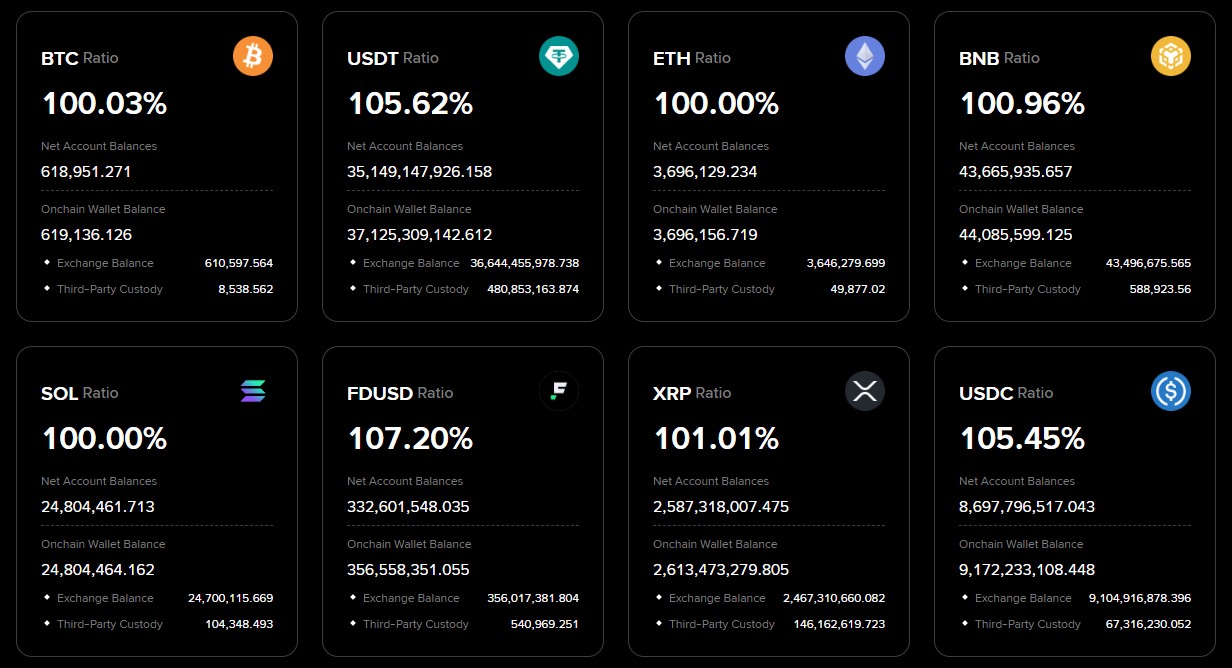Viewport: 1232px width, 668px height.
Task: Click FDUSD Third-Party Custody row label
Action: click(416, 624)
